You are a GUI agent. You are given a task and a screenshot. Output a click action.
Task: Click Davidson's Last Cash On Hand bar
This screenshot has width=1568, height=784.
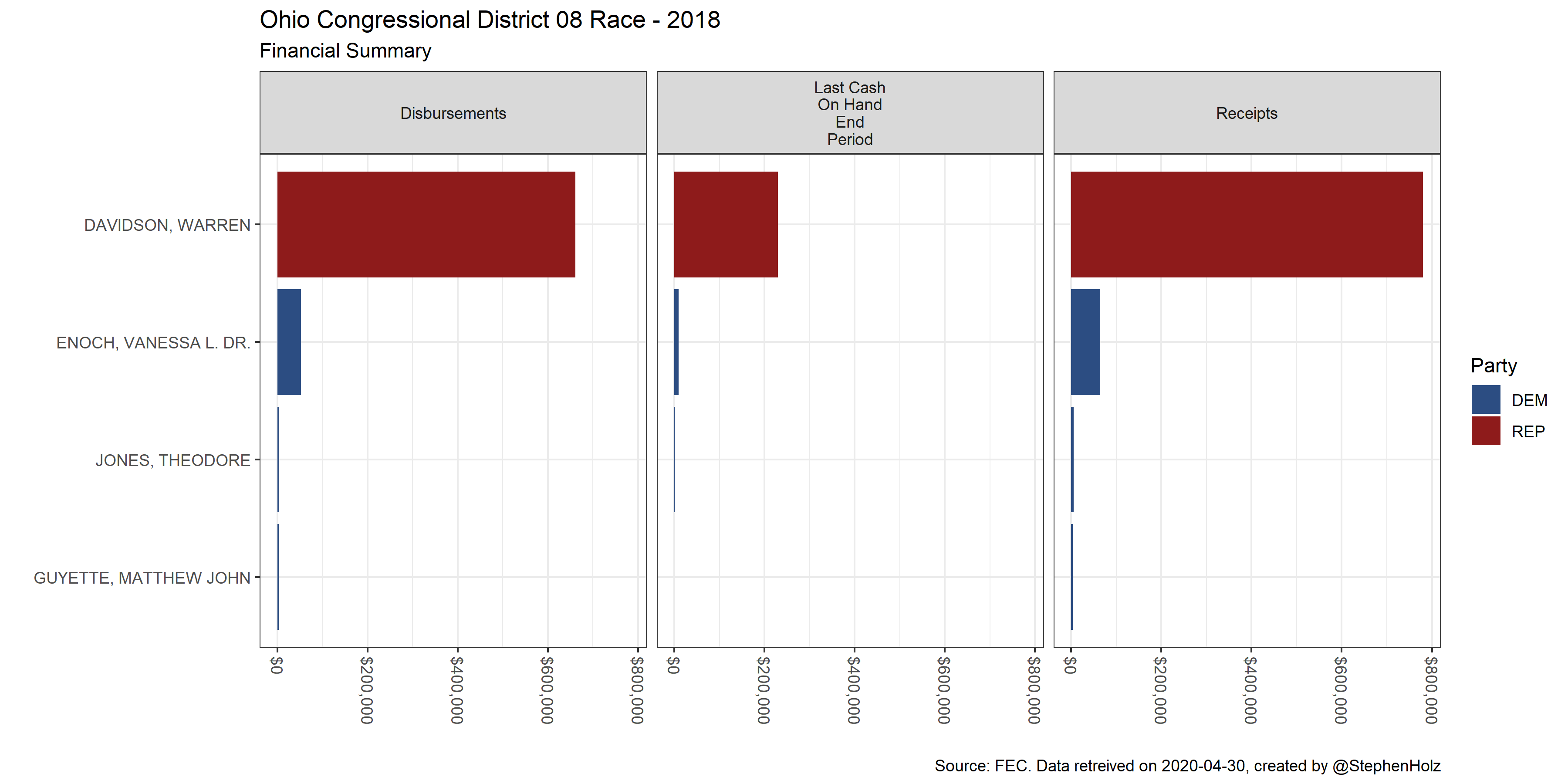(x=726, y=225)
